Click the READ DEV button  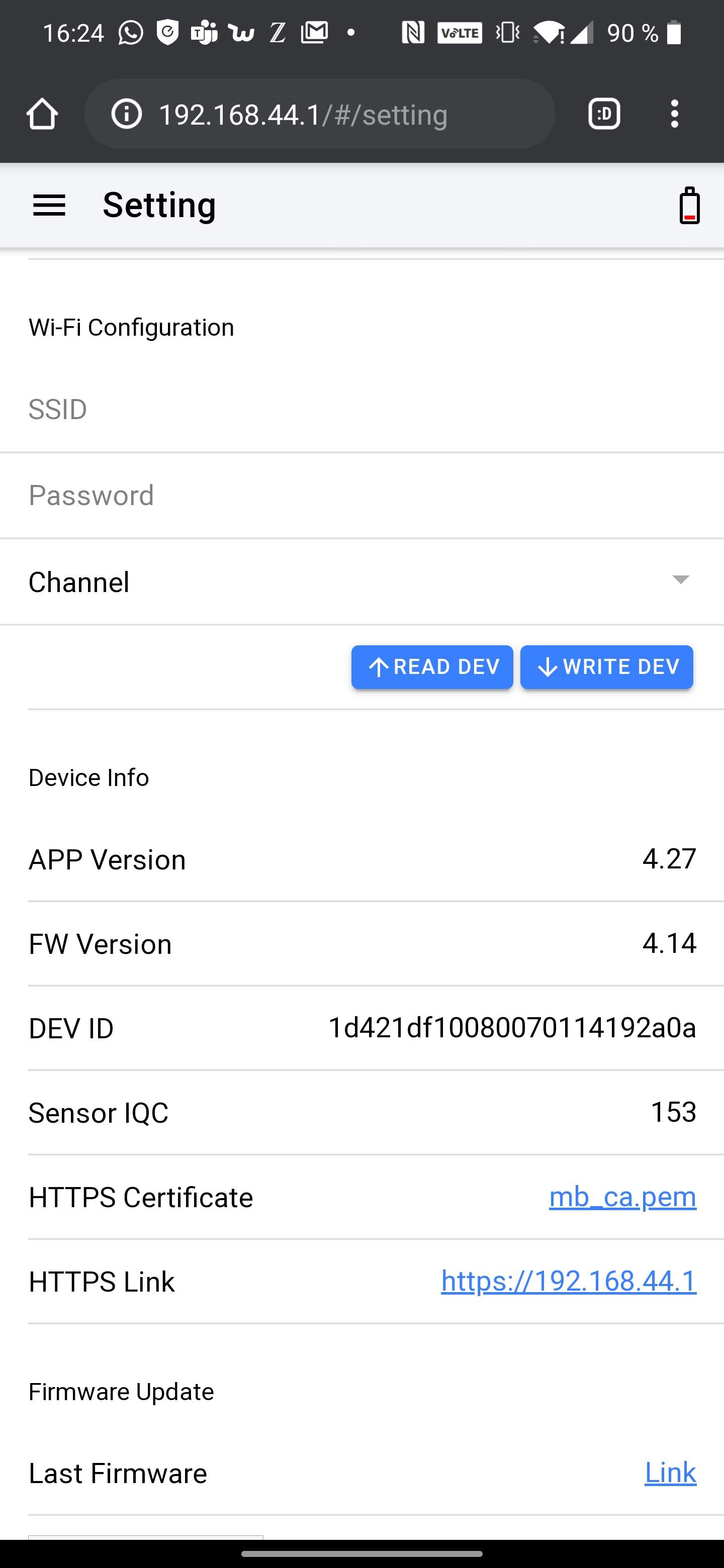click(x=432, y=667)
